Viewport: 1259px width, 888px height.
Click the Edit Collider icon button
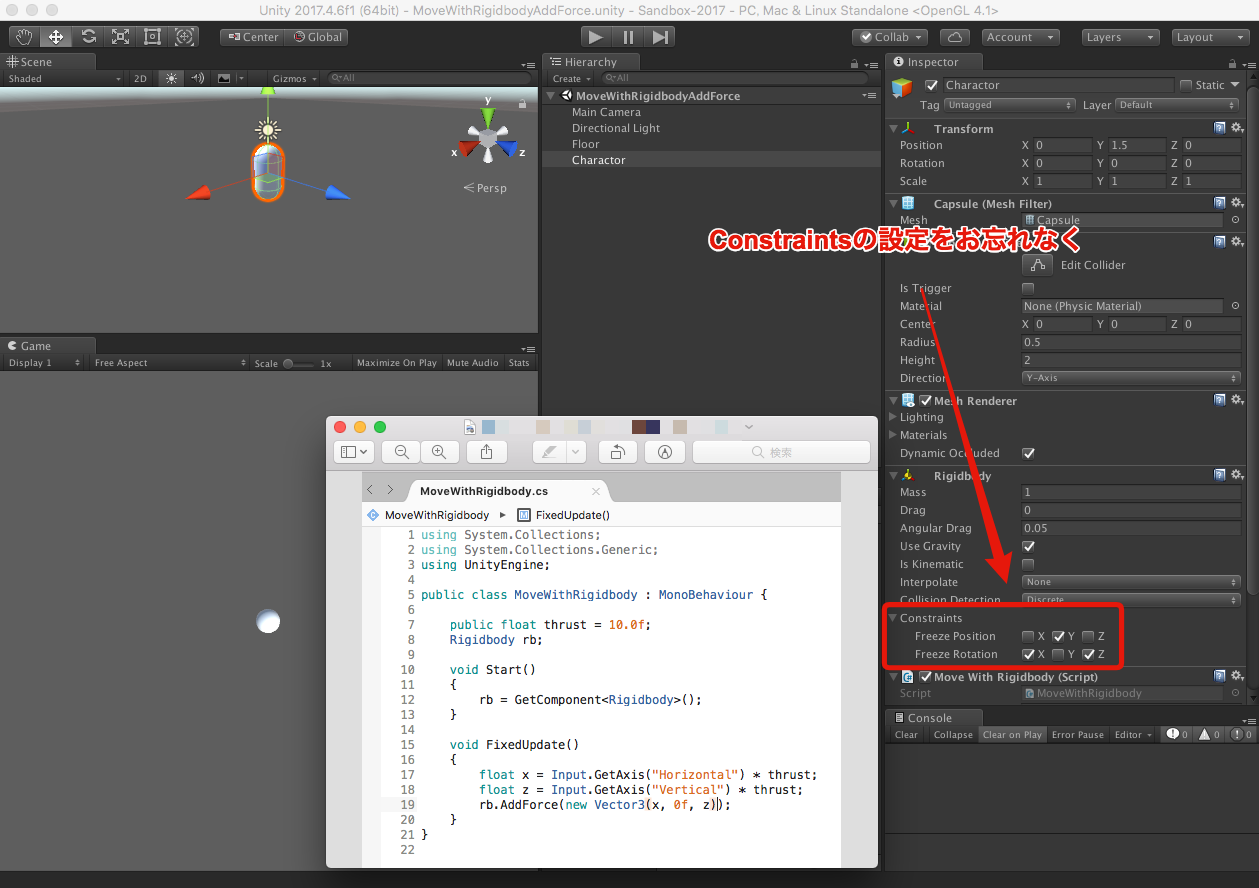point(1038,265)
